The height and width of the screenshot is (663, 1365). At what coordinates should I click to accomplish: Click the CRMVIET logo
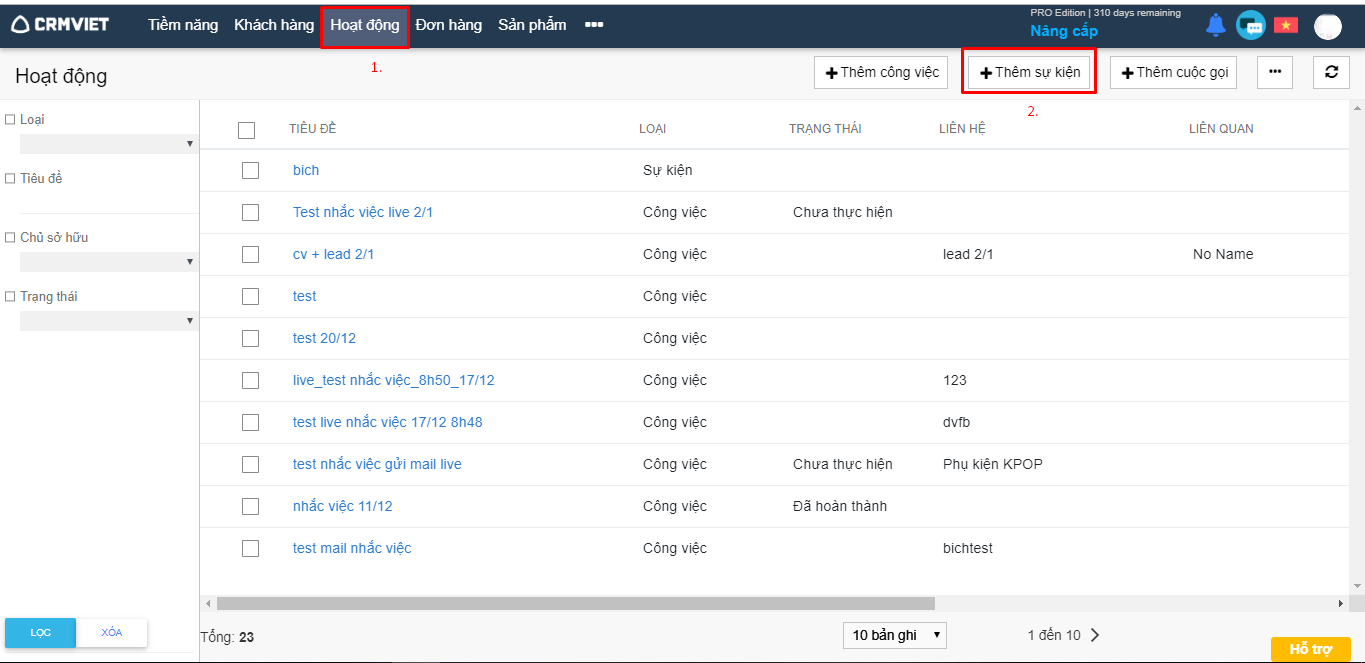pyautogui.click(x=61, y=25)
